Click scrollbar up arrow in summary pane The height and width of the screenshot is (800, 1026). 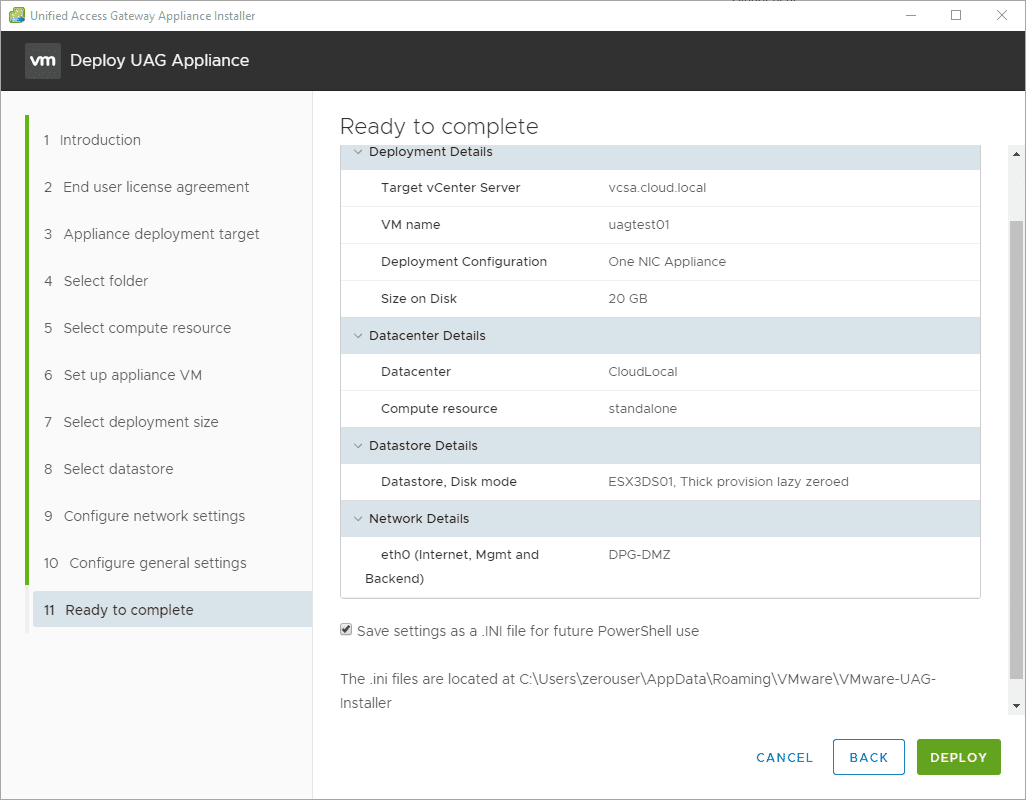[1016, 154]
